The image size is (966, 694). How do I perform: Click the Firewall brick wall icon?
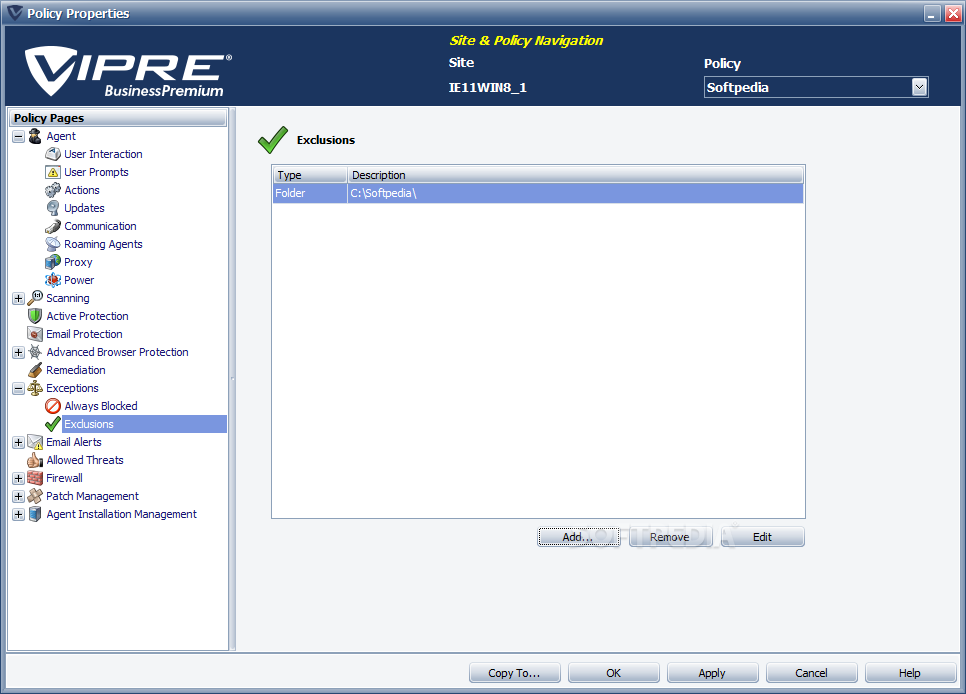[x=35, y=478]
